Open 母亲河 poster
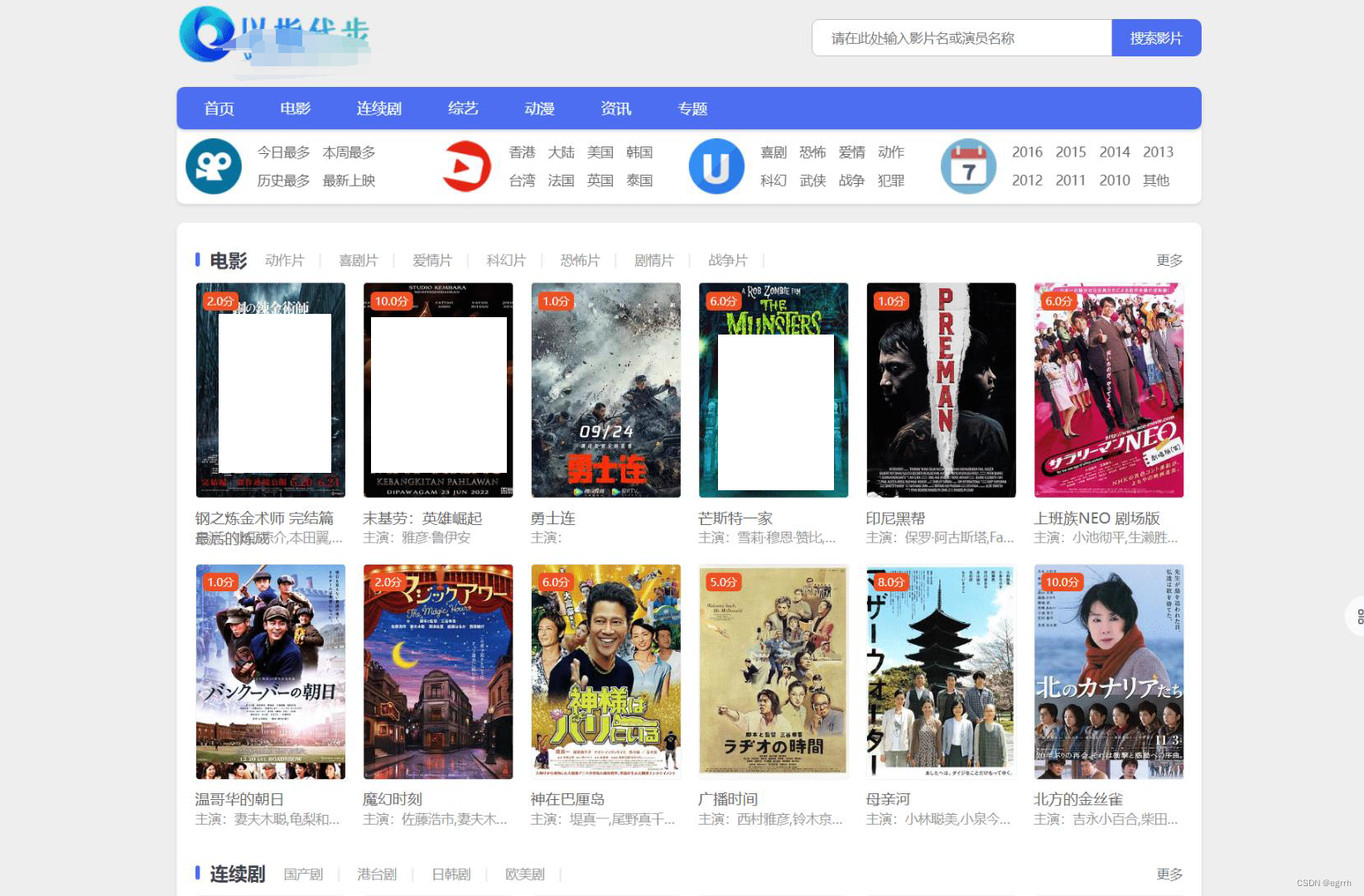This screenshot has width=1364, height=896. pyautogui.click(x=941, y=672)
